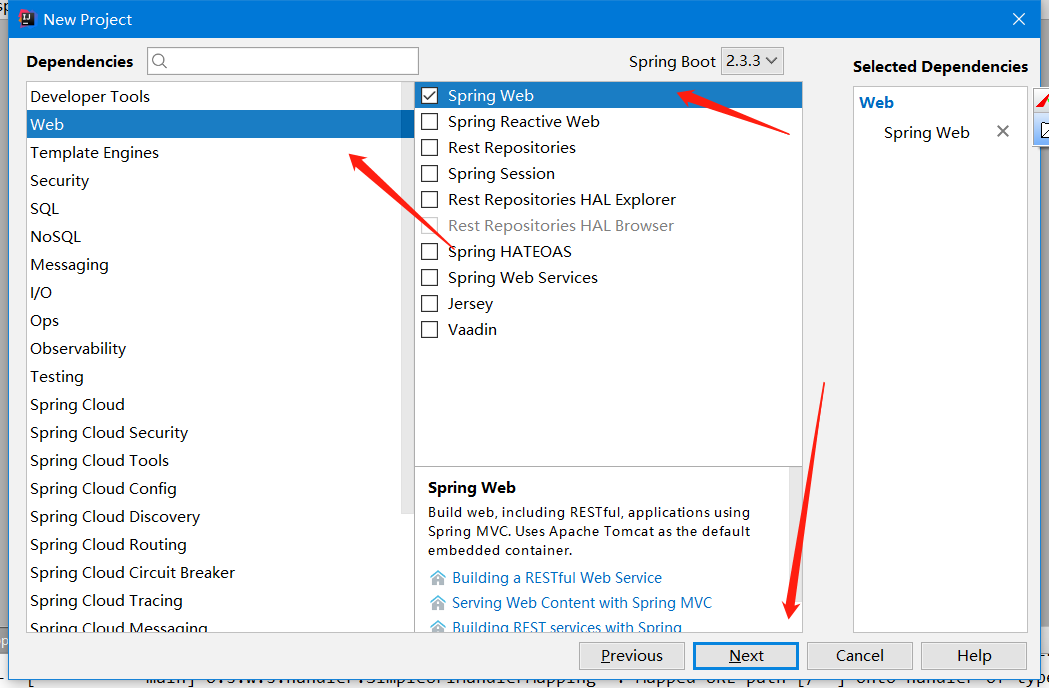Viewport: 1049px width, 688px height.
Task: Enable Rest Repositories HAL Explorer checkbox
Action: click(x=430, y=200)
